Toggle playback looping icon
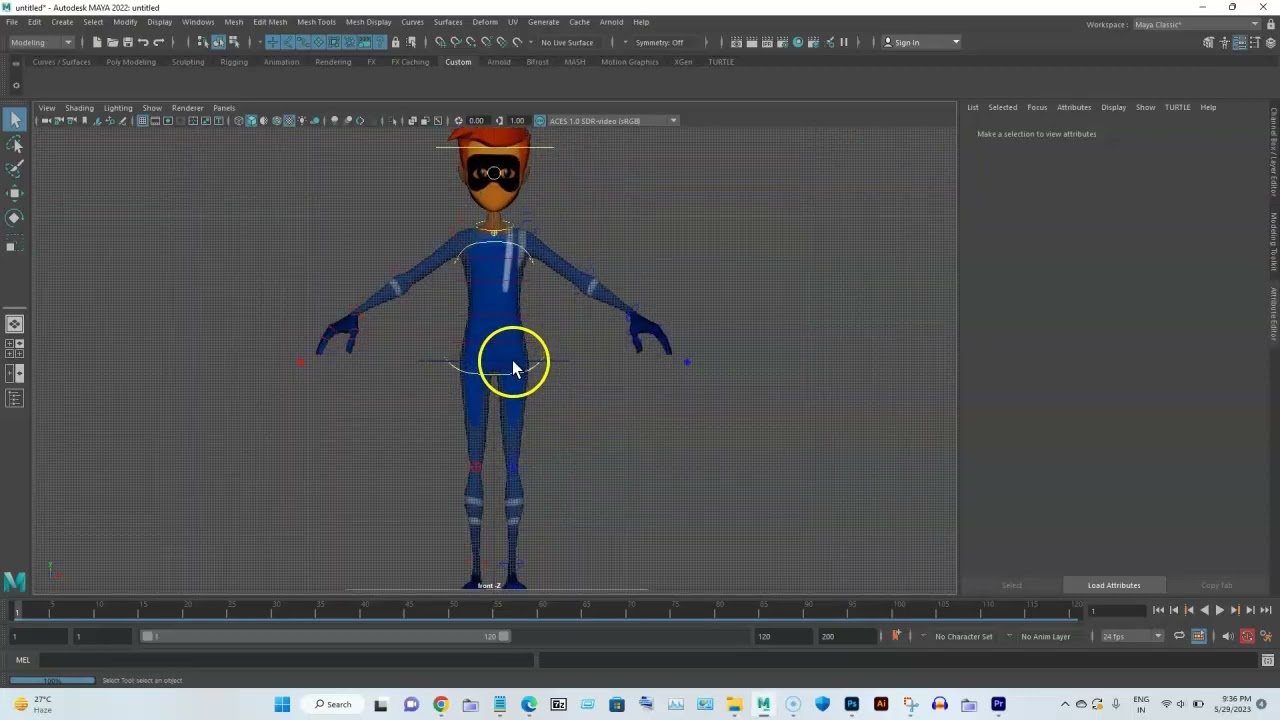Screen dimensions: 1280x720 coord(1179,636)
